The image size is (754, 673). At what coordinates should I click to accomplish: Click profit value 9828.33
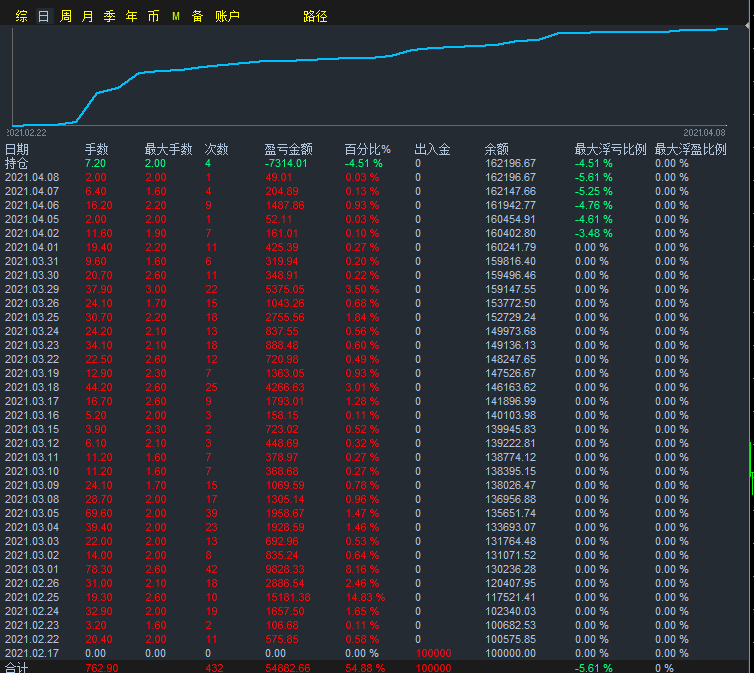point(285,569)
